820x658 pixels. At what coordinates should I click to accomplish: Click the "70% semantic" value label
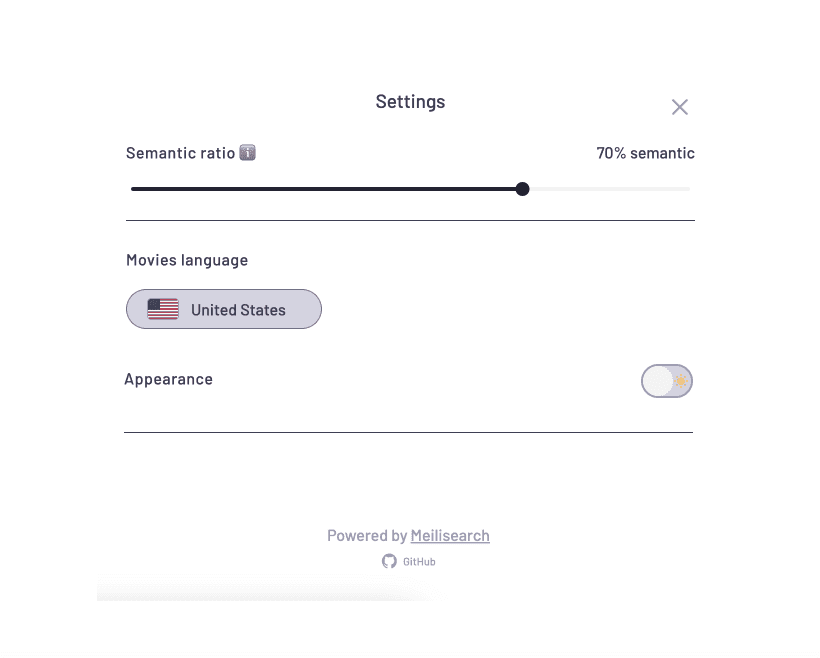click(645, 153)
